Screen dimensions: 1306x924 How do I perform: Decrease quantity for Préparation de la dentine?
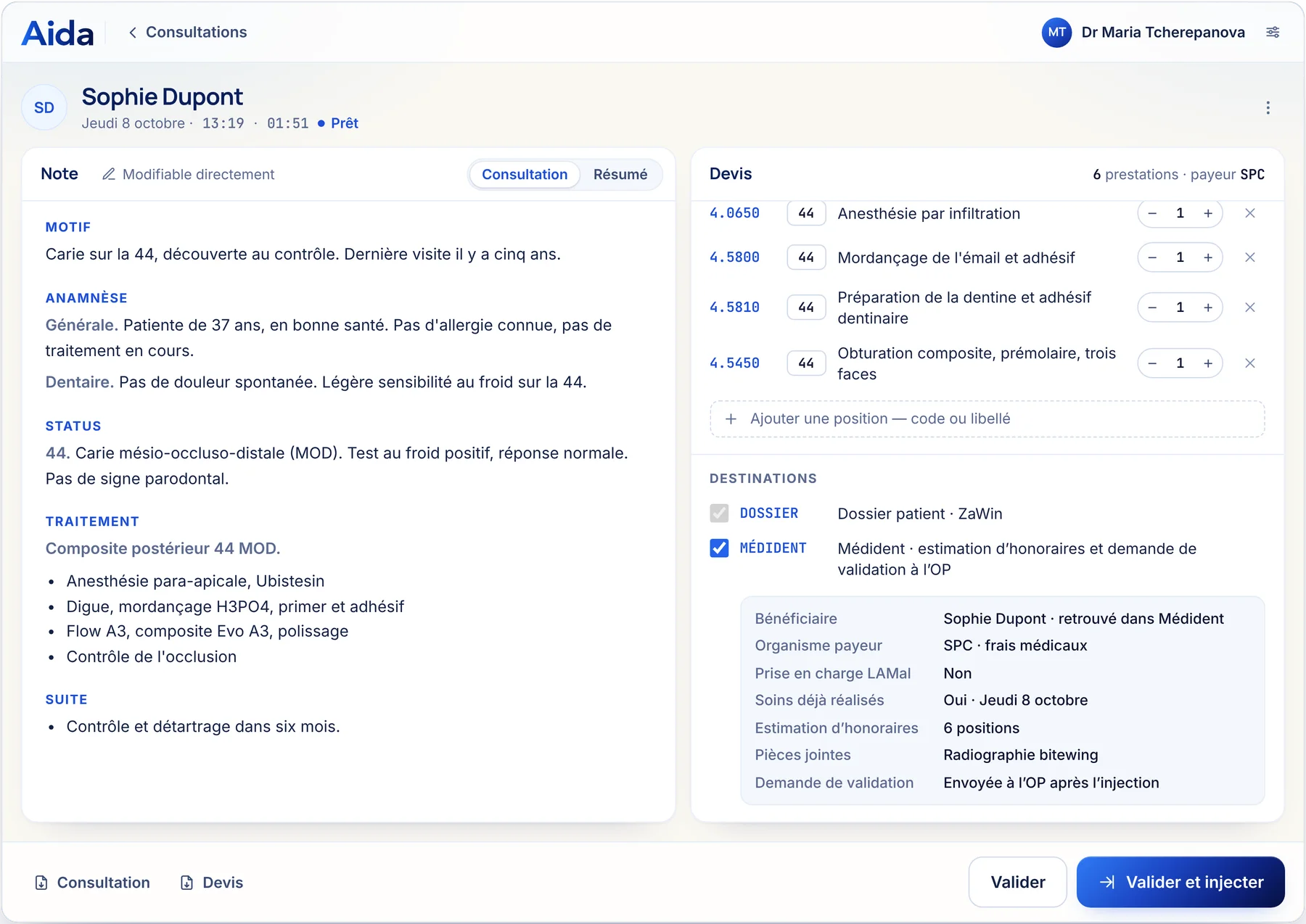(1152, 308)
